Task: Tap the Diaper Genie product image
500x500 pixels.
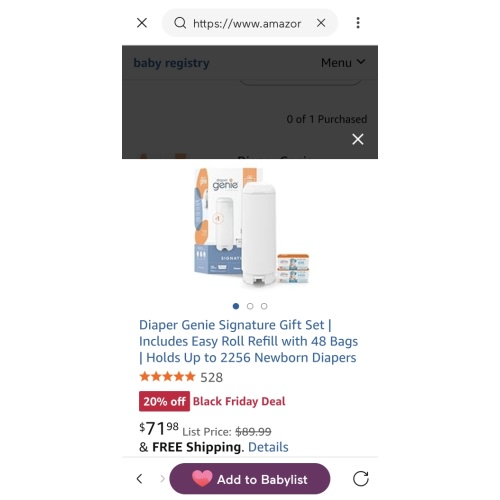Action: 252,227
